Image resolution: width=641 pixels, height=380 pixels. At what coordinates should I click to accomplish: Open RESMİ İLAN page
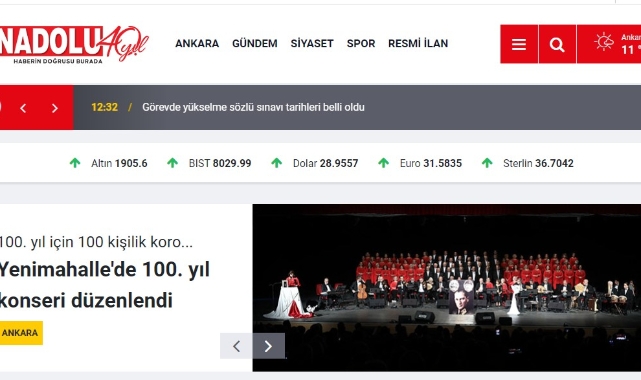[418, 43]
